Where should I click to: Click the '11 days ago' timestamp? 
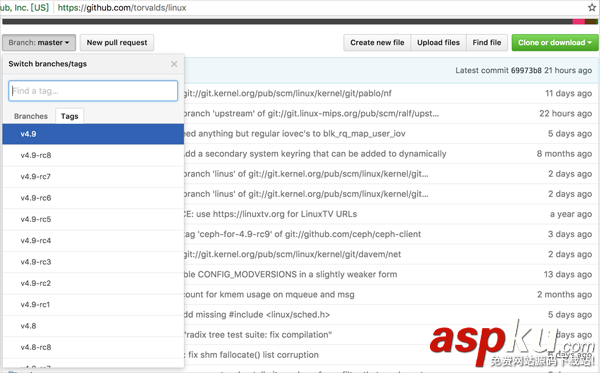[x=568, y=93]
